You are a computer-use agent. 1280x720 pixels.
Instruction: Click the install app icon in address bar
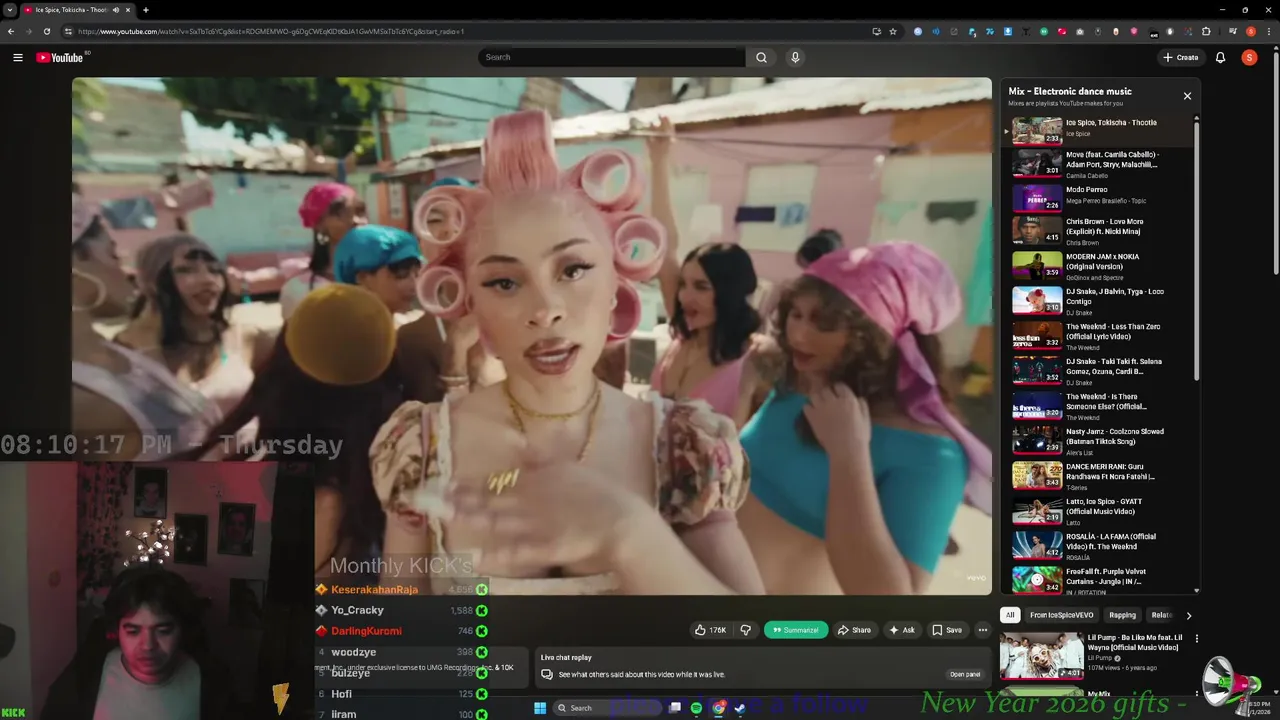(876, 31)
